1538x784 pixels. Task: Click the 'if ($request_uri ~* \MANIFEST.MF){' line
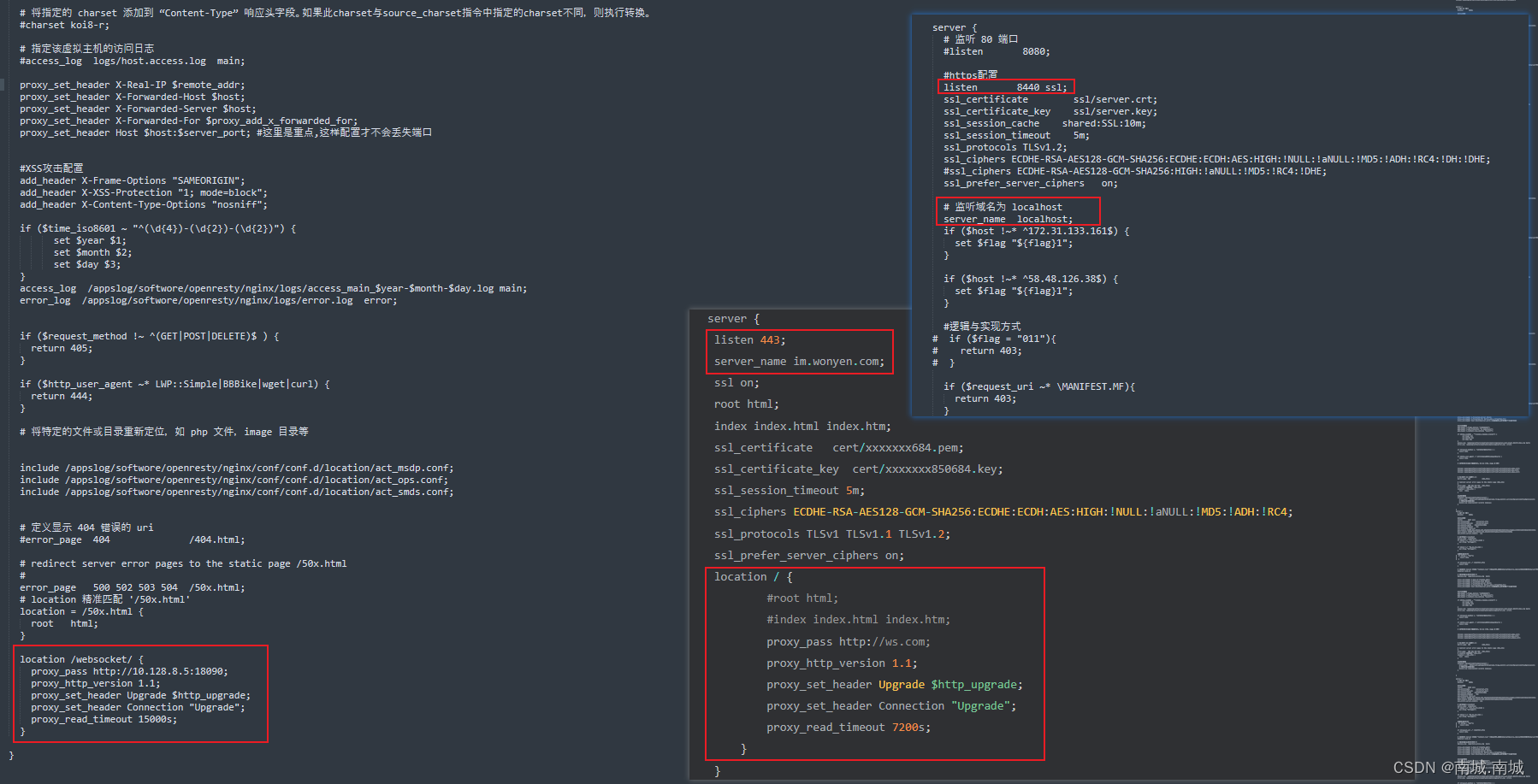coord(1038,386)
